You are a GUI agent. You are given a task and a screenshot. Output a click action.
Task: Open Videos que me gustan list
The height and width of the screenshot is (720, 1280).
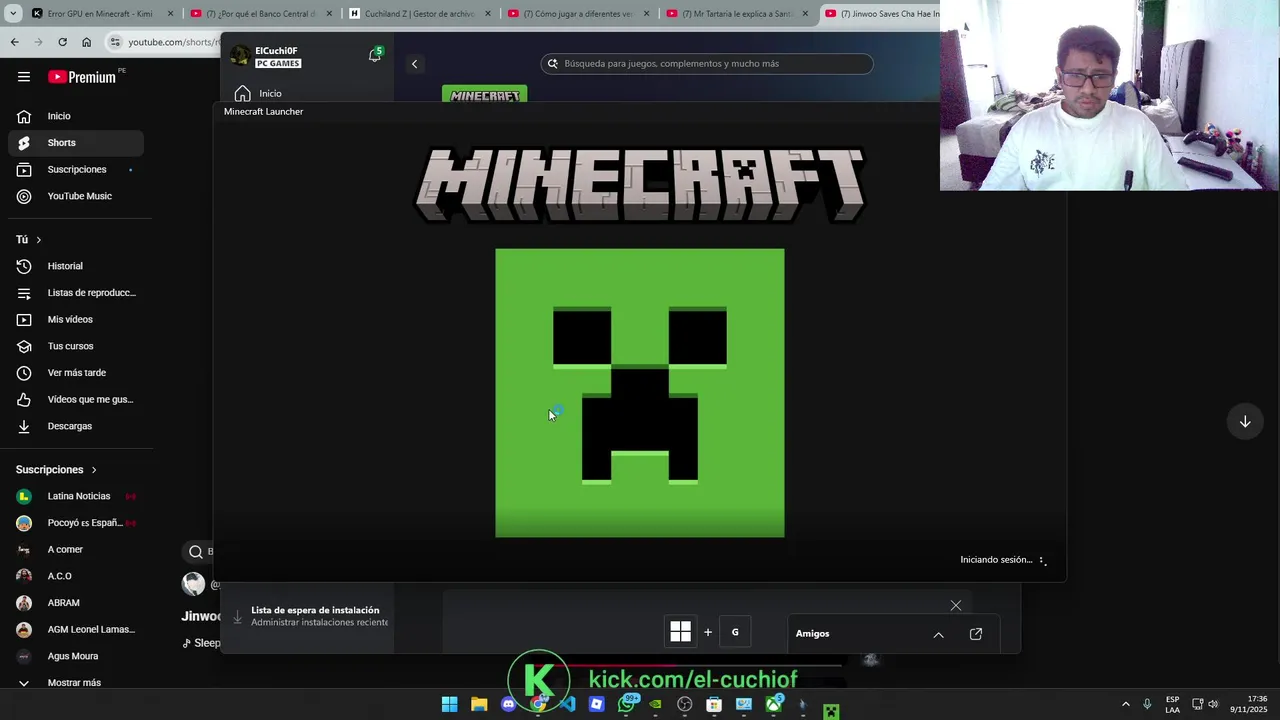click(x=76, y=400)
